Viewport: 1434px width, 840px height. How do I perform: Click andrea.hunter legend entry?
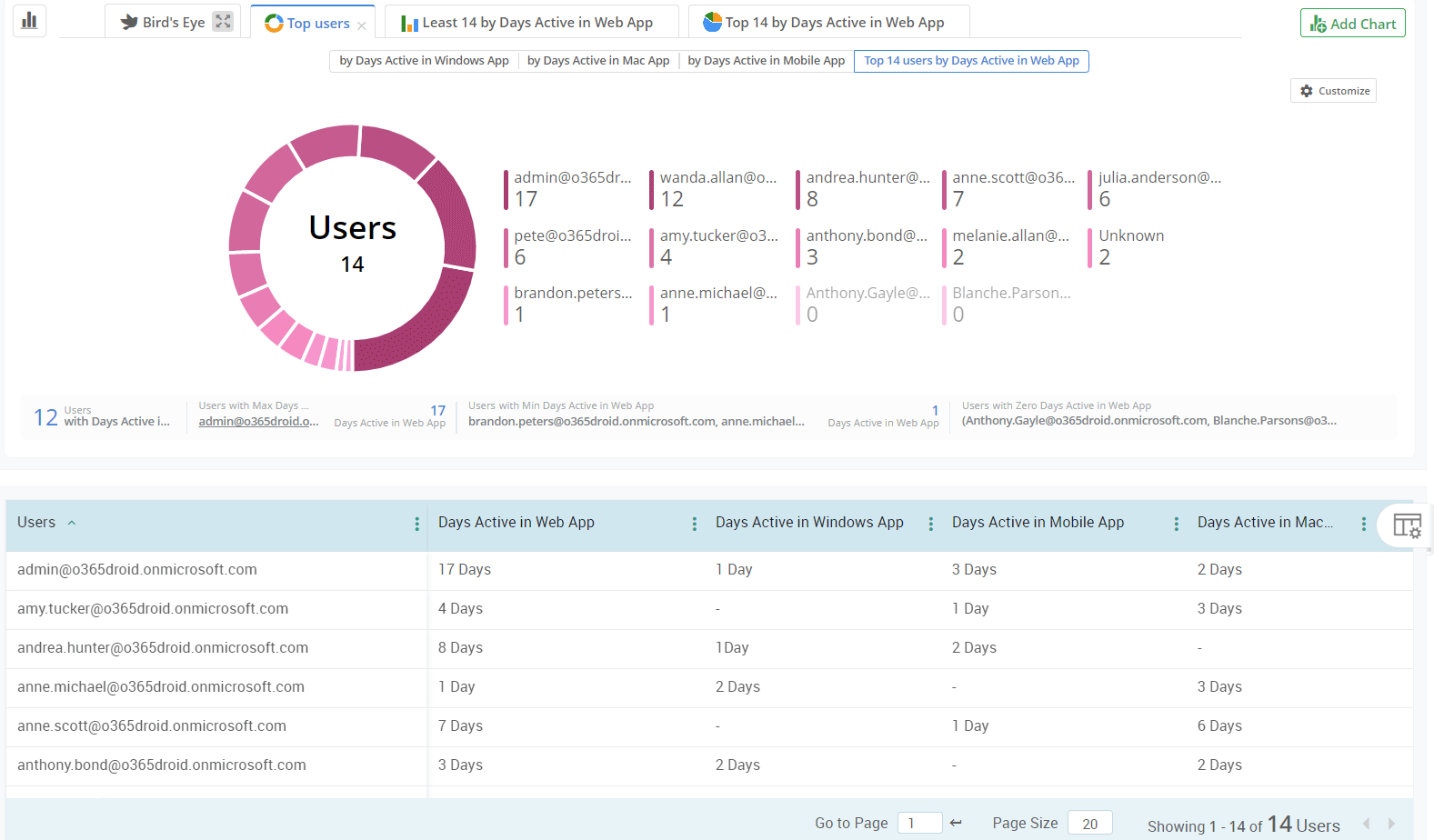coord(864,189)
